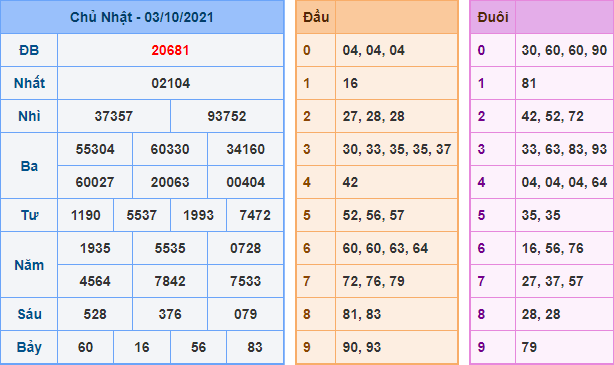Select the Nhất row label
This screenshot has height=365, width=614.
(29, 83)
